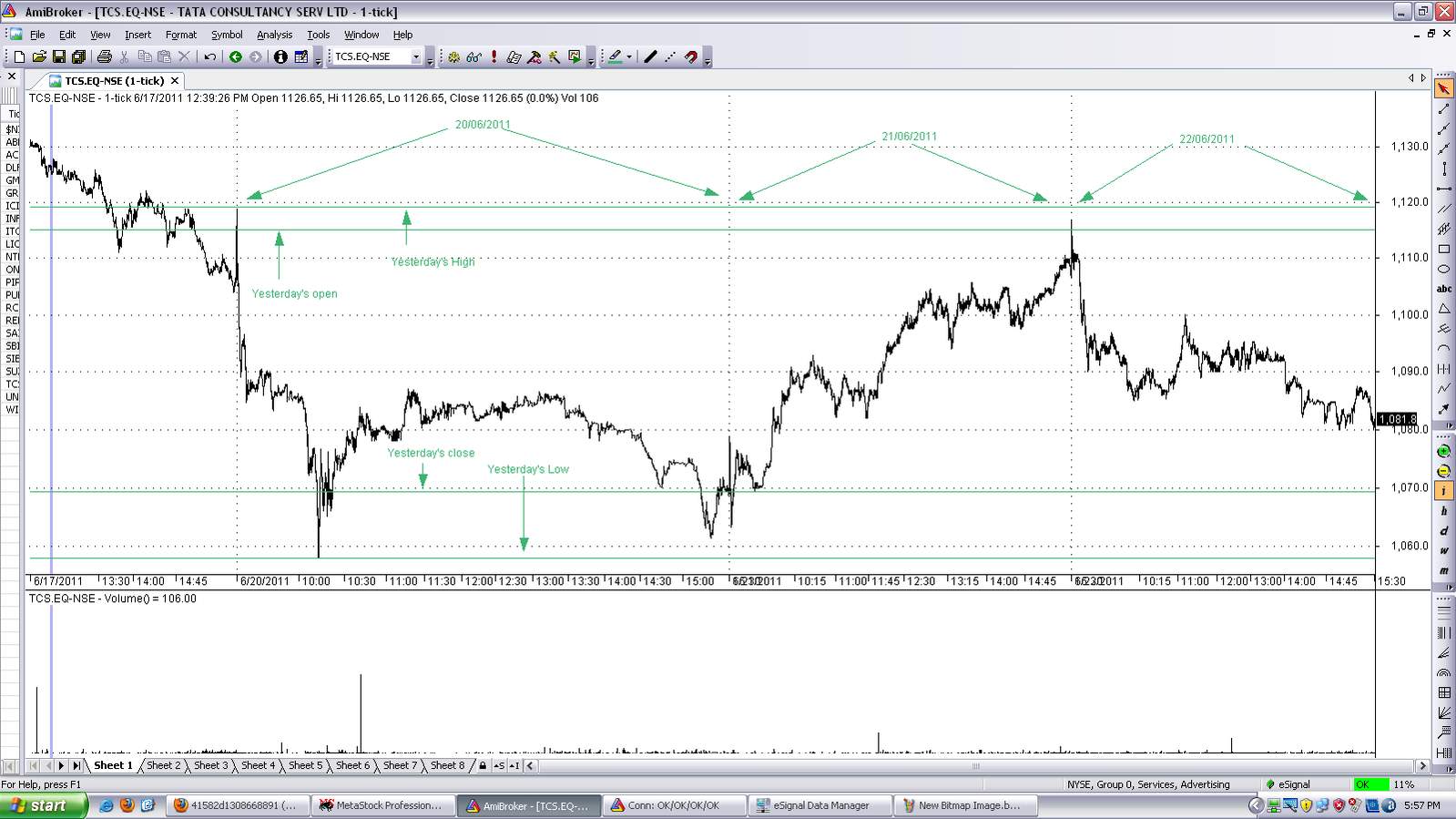The width and height of the screenshot is (1456, 819).
Task: Select the rectangle drawing tool
Action: (1444, 249)
